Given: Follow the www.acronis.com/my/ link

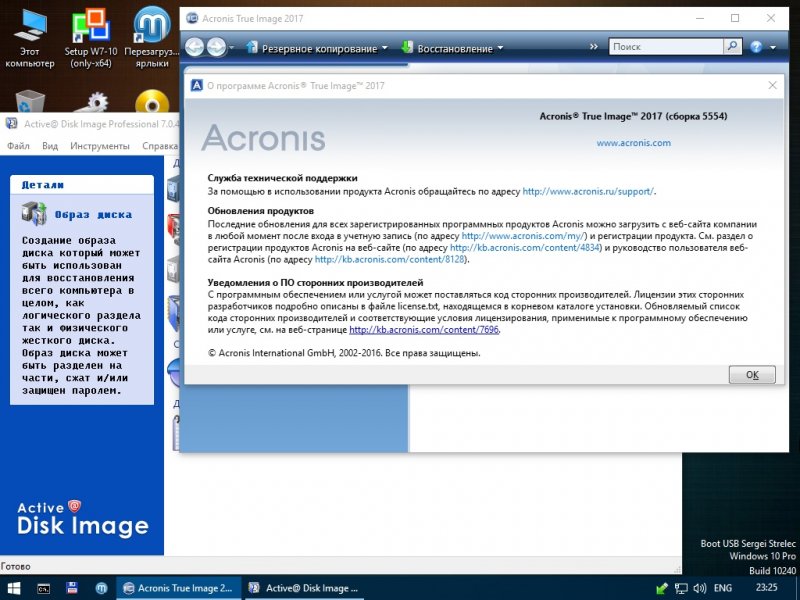Looking at the screenshot, I should point(524,236).
